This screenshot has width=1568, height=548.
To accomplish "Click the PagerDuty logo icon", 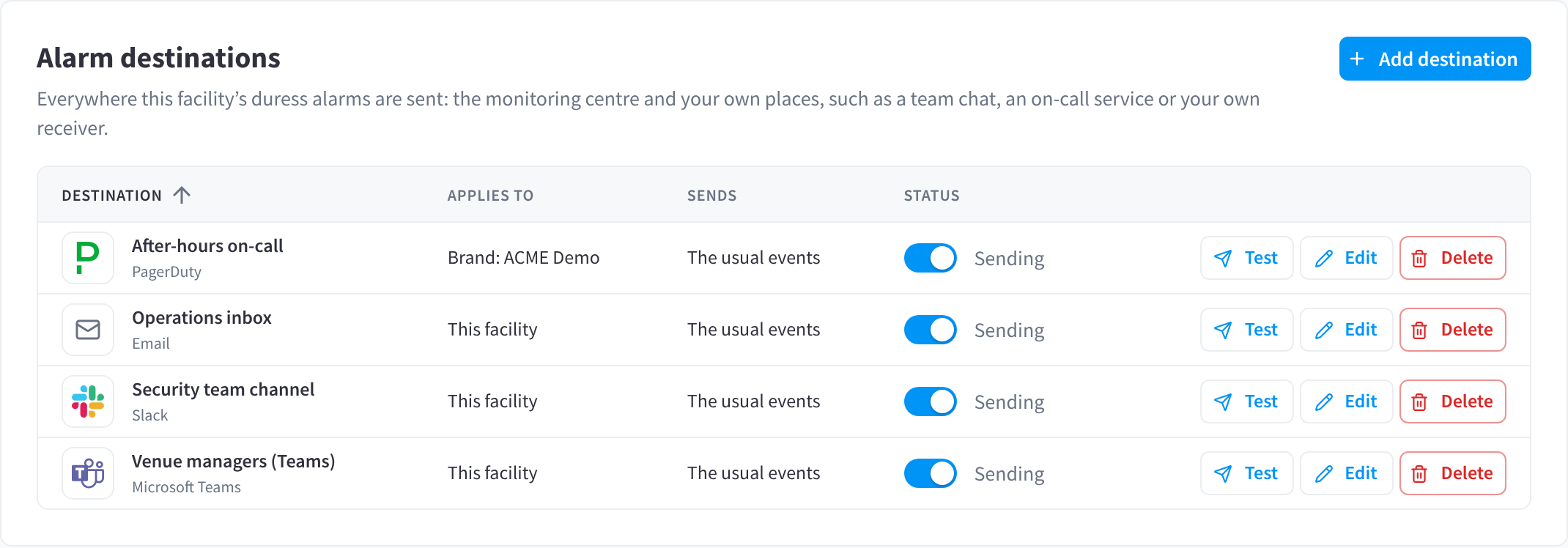I will point(88,258).
